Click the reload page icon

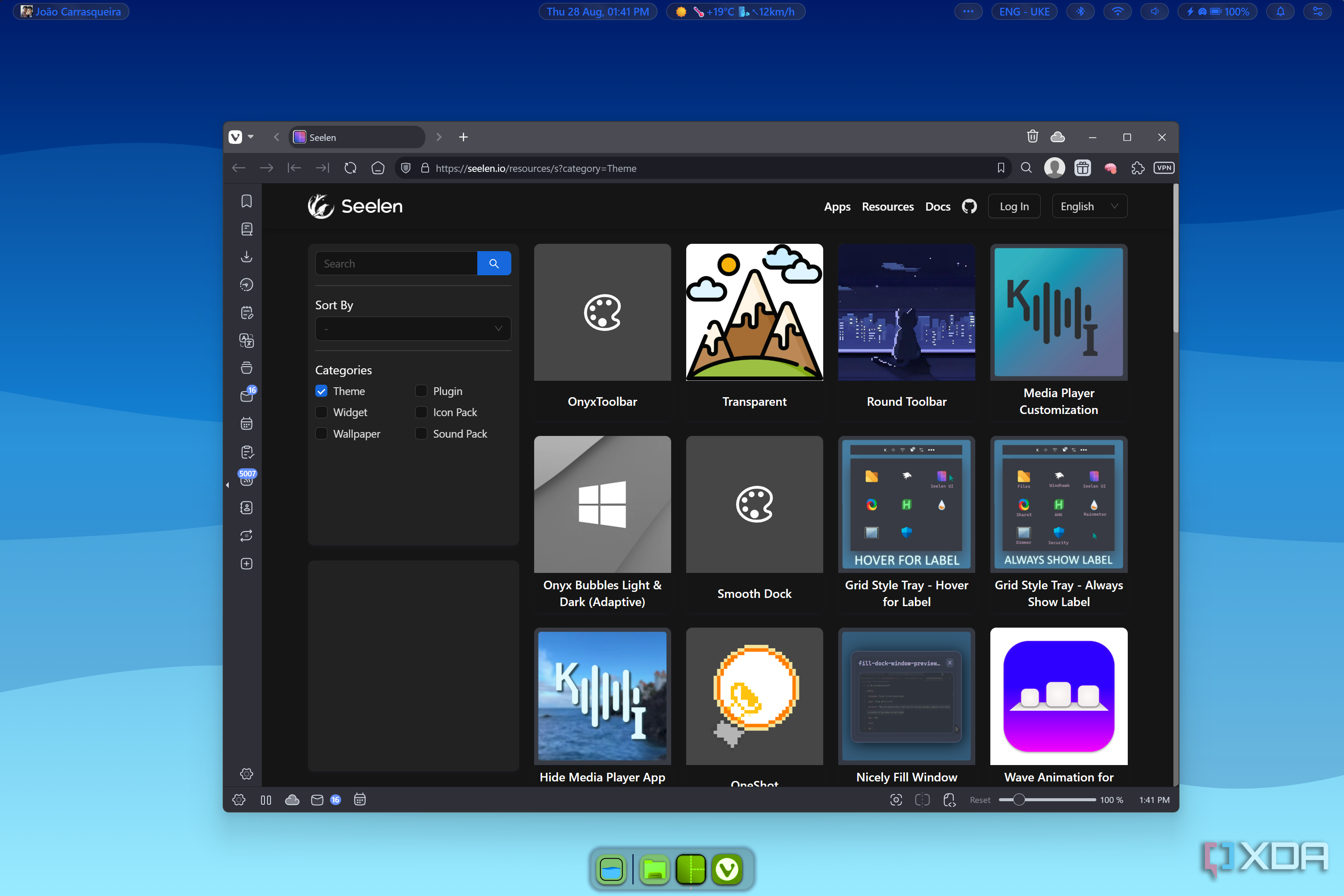coord(350,168)
